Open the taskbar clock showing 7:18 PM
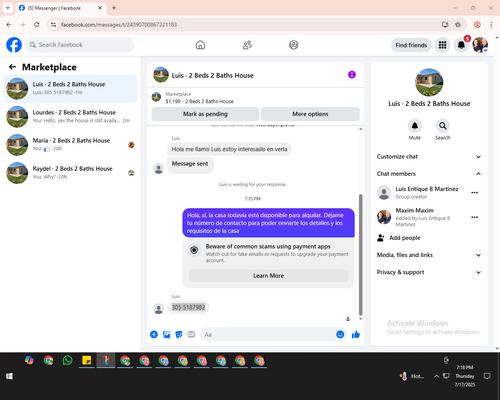The image size is (500, 400). coord(465,376)
